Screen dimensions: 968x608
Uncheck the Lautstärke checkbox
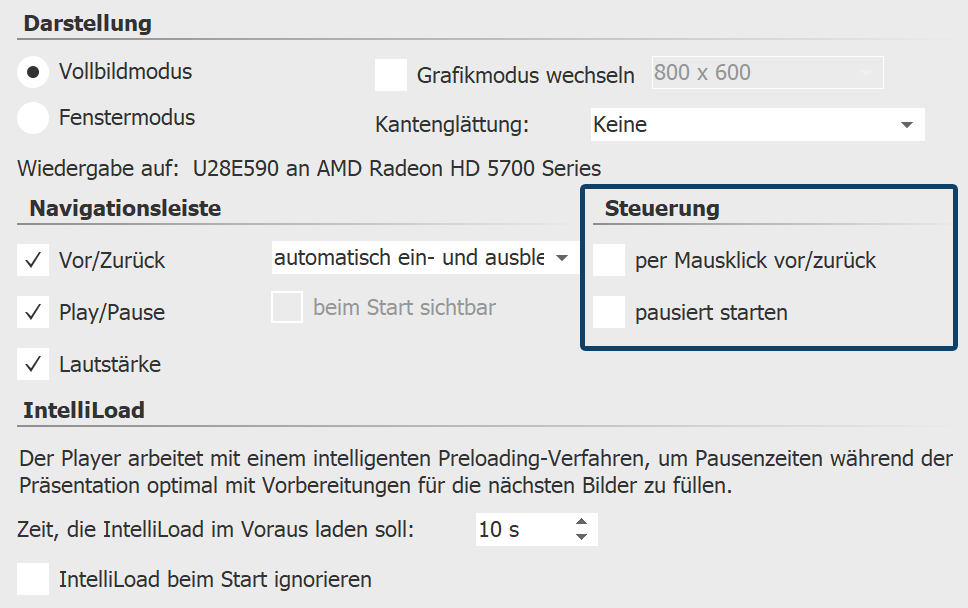point(33,365)
